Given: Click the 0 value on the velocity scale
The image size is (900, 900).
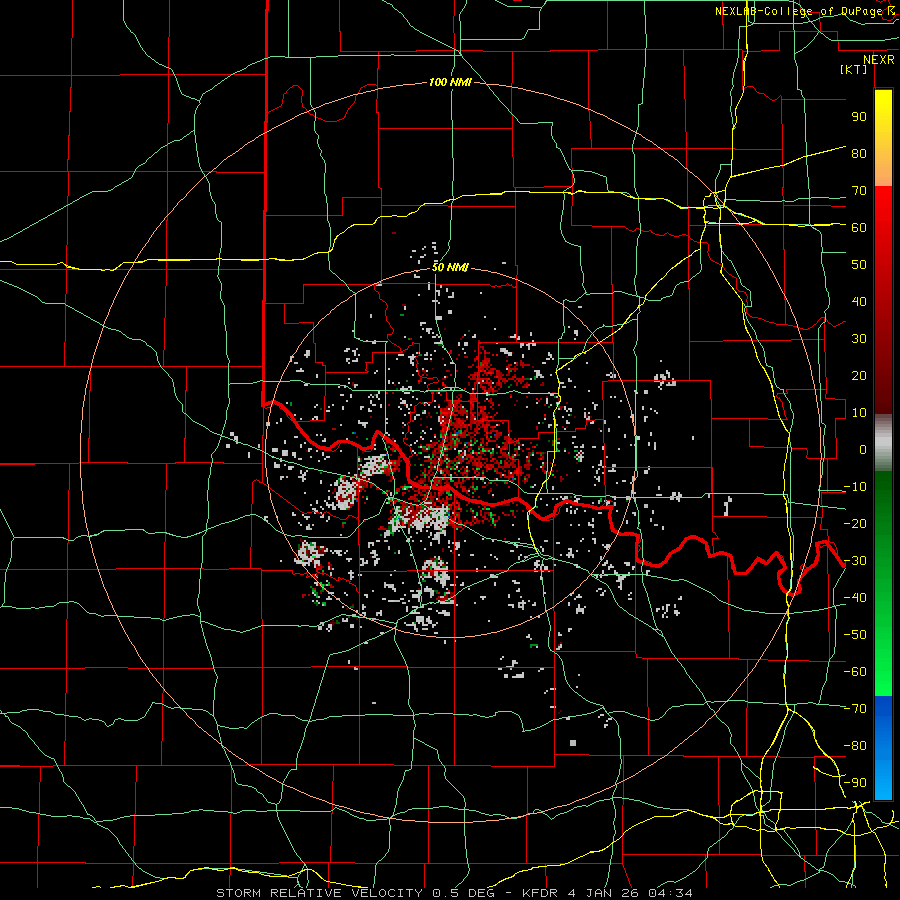Looking at the screenshot, I should pyautogui.click(x=863, y=450).
